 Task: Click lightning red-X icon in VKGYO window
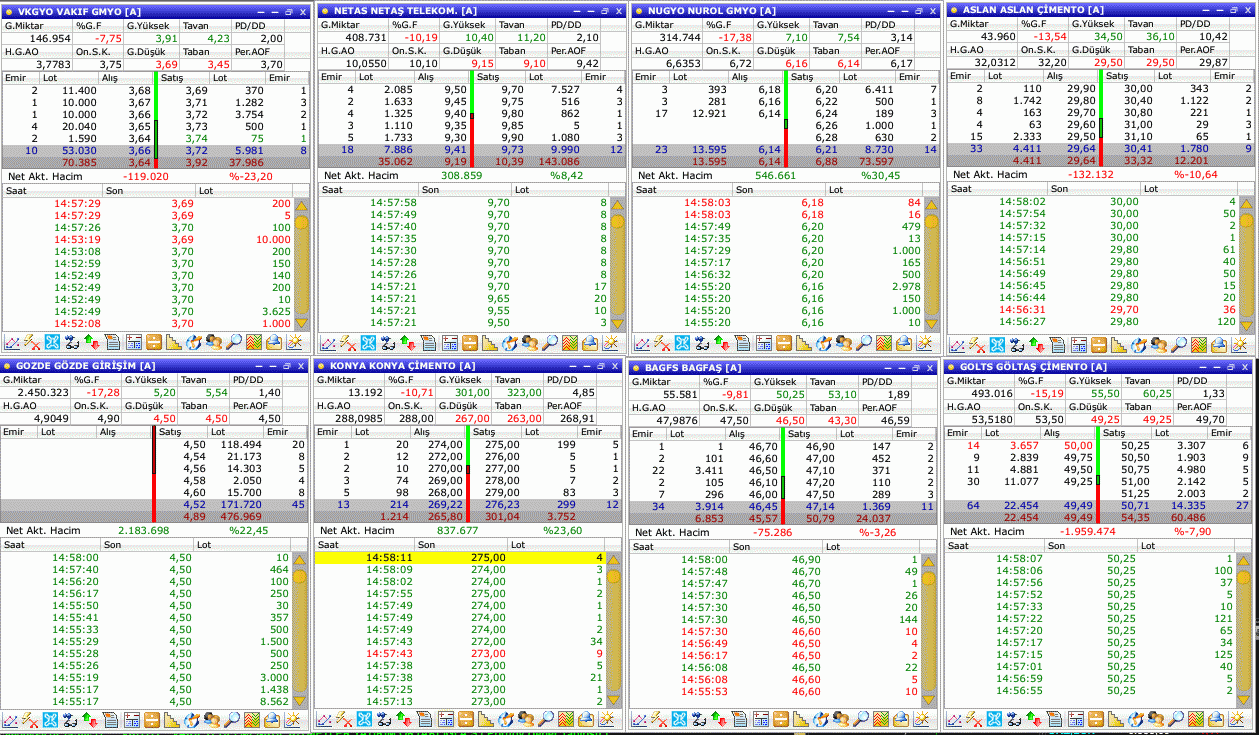tap(30, 343)
